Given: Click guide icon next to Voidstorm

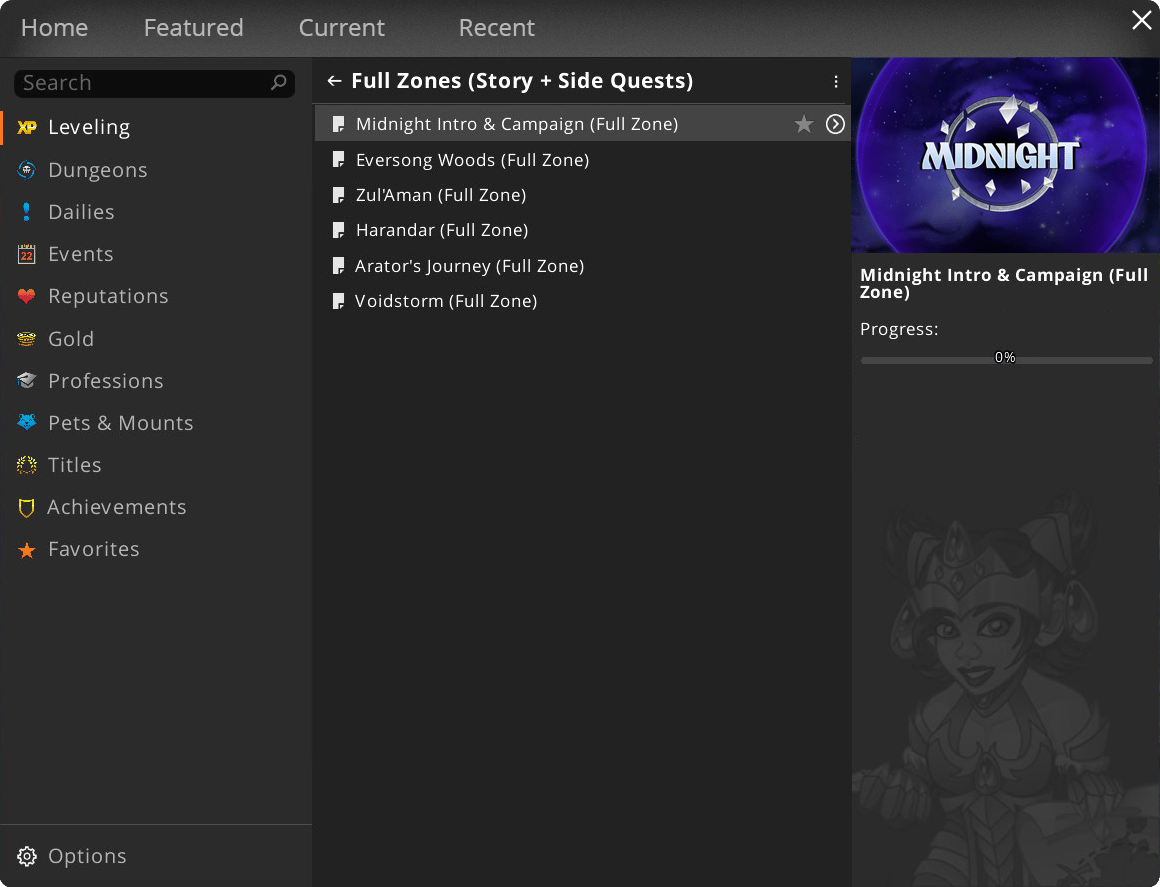Looking at the screenshot, I should pos(339,301).
